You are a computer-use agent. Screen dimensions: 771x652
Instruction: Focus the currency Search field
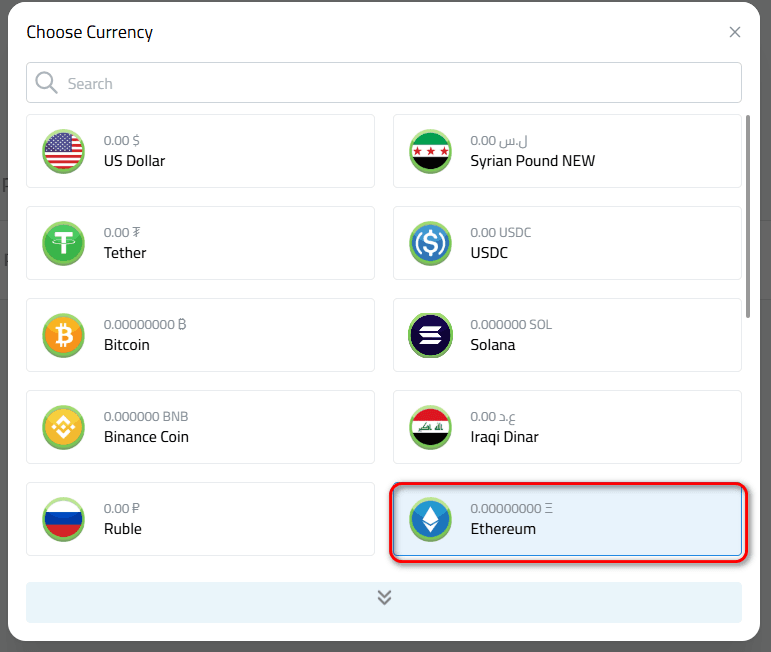tap(384, 83)
